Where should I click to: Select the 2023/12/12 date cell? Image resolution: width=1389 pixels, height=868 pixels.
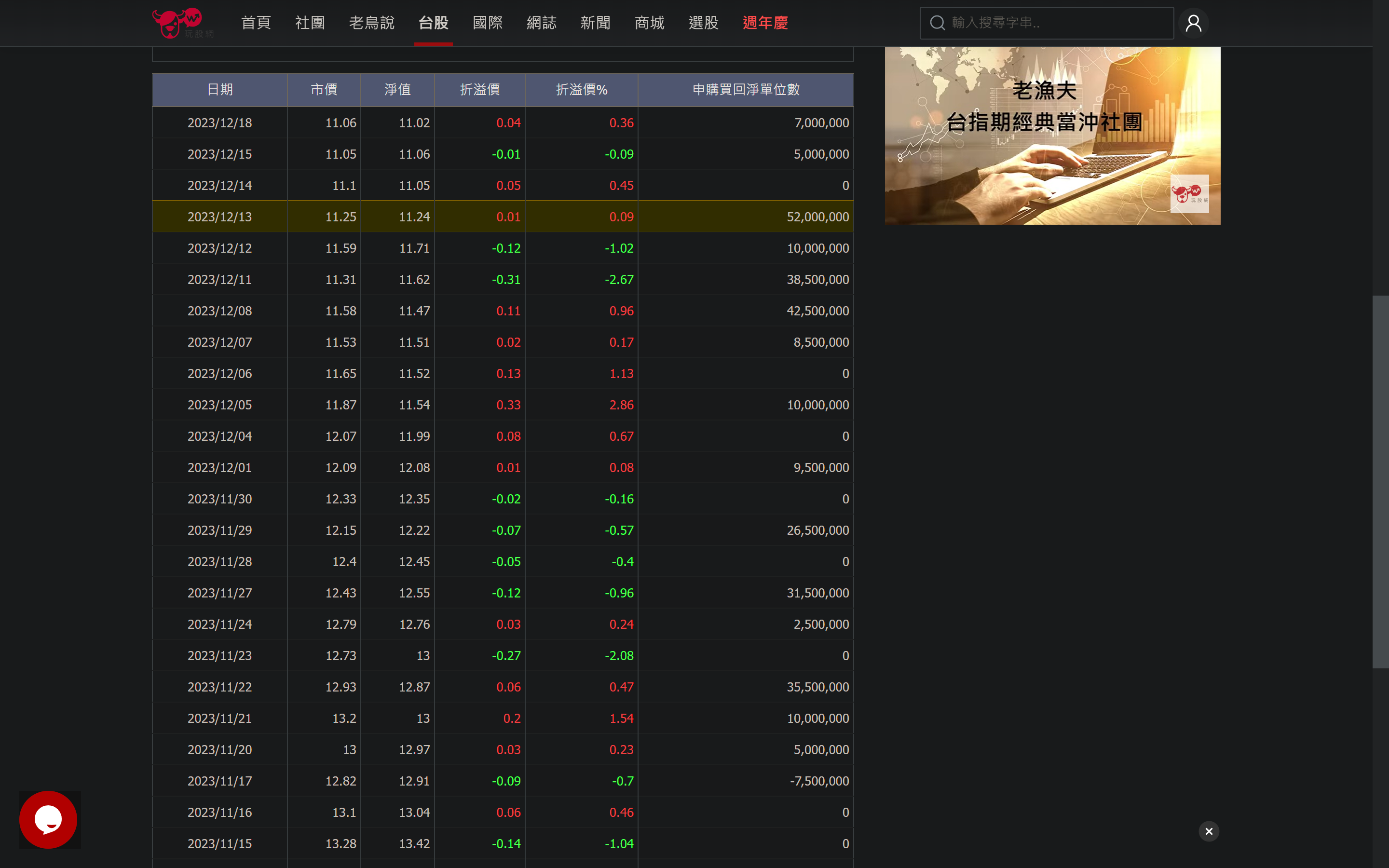[x=220, y=248]
